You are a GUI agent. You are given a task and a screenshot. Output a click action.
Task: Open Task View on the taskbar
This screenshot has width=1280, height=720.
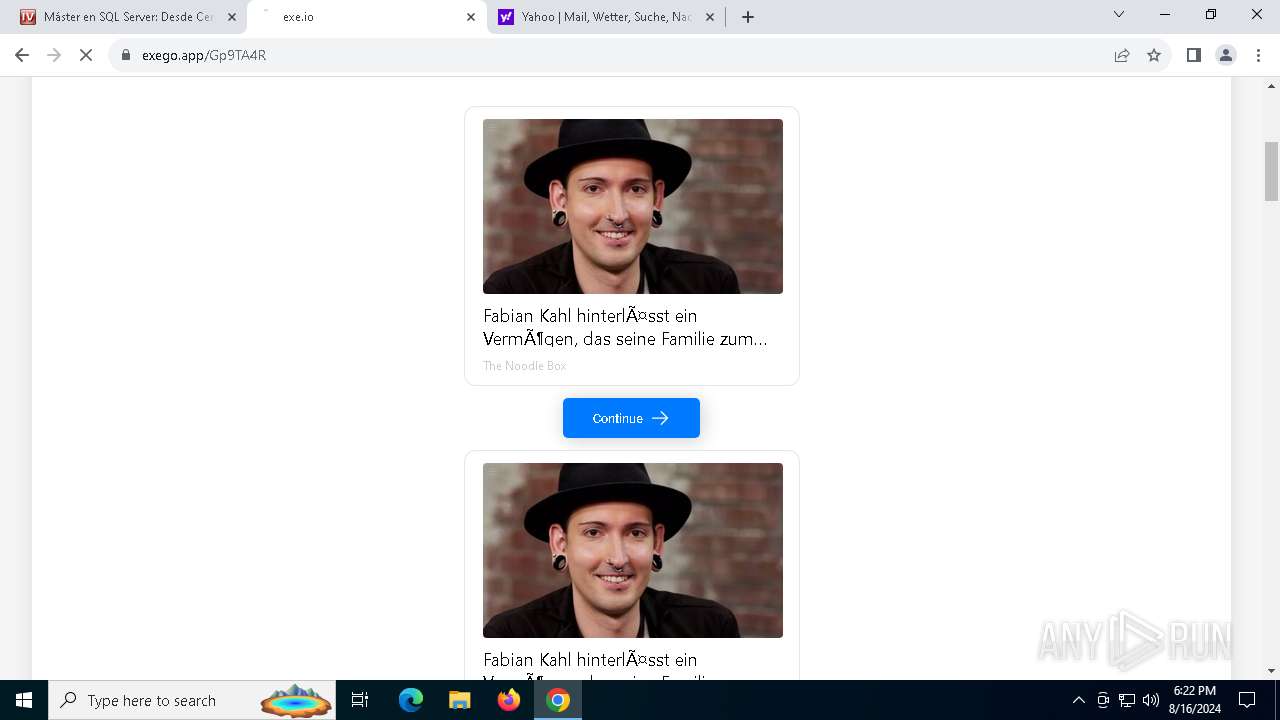click(x=360, y=700)
